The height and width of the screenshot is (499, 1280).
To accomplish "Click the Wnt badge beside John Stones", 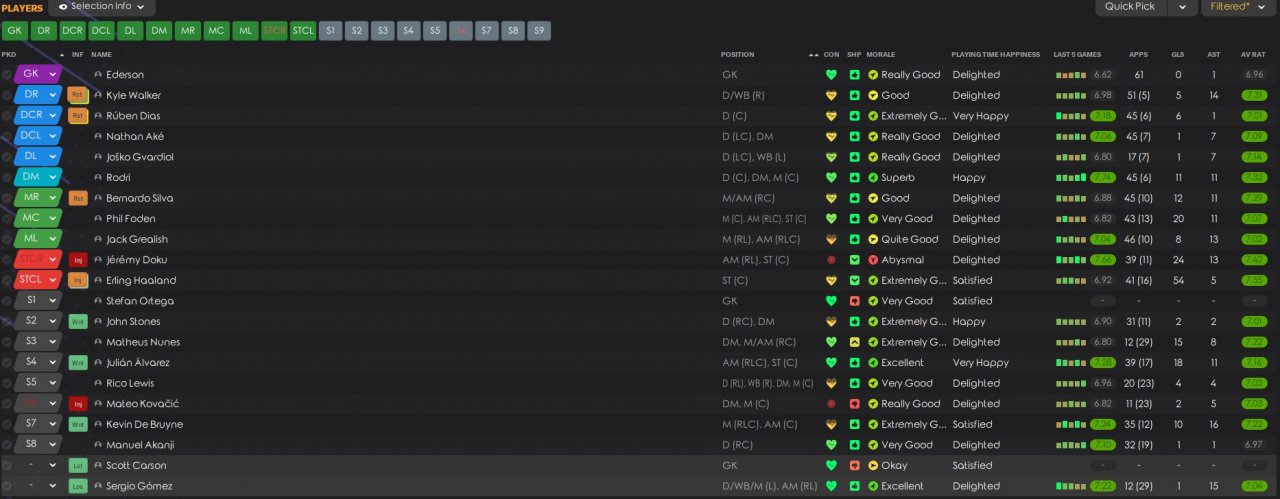I will click(x=78, y=322).
